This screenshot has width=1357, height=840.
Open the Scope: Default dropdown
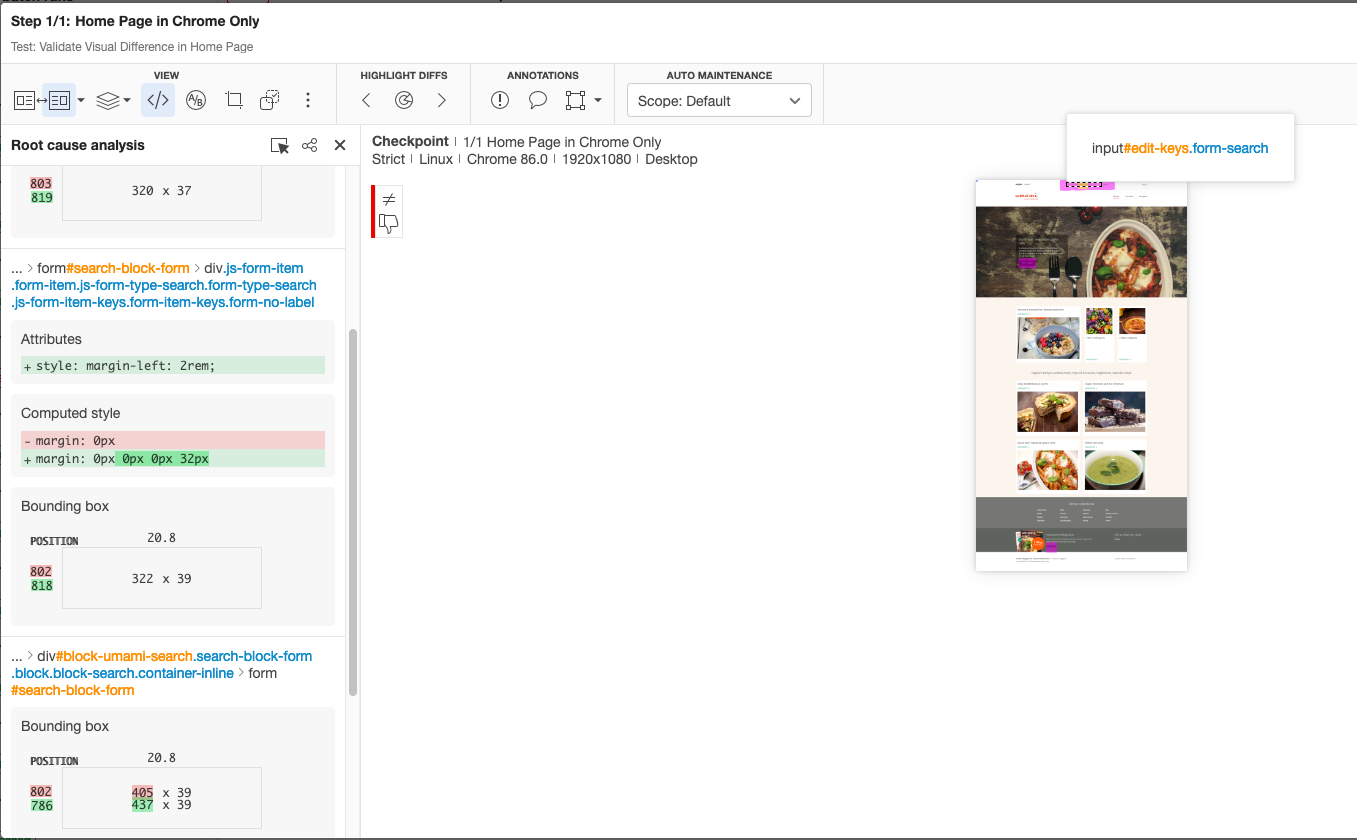(719, 100)
